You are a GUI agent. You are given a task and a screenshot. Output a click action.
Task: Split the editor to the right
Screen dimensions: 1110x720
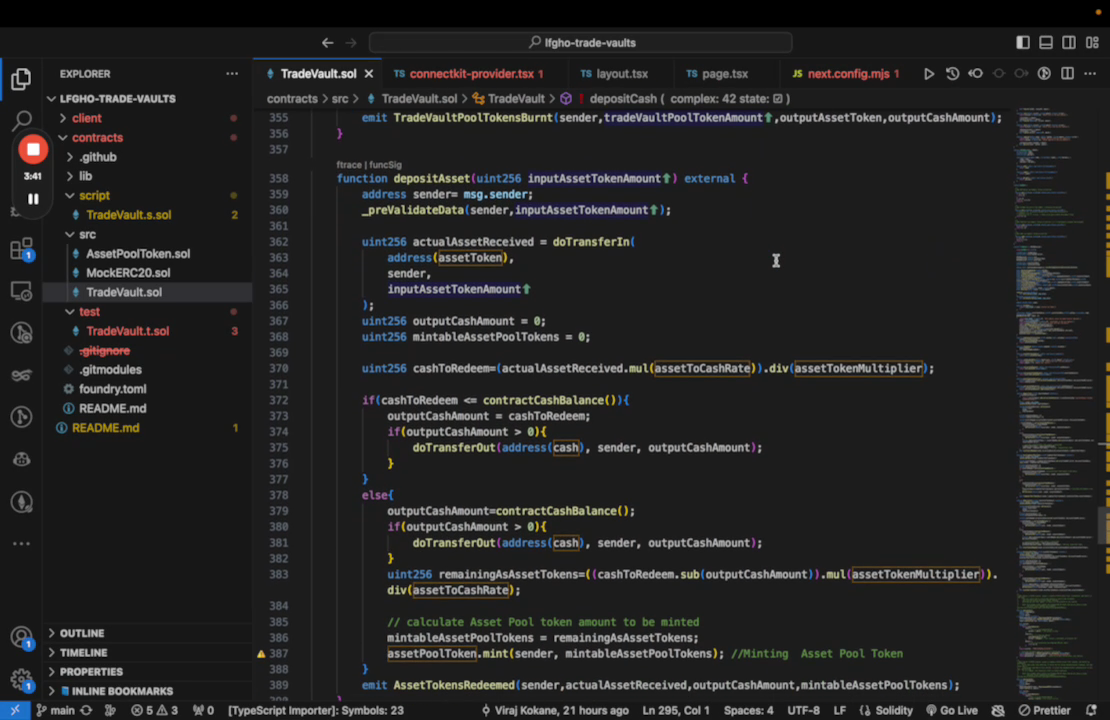tap(1067, 74)
